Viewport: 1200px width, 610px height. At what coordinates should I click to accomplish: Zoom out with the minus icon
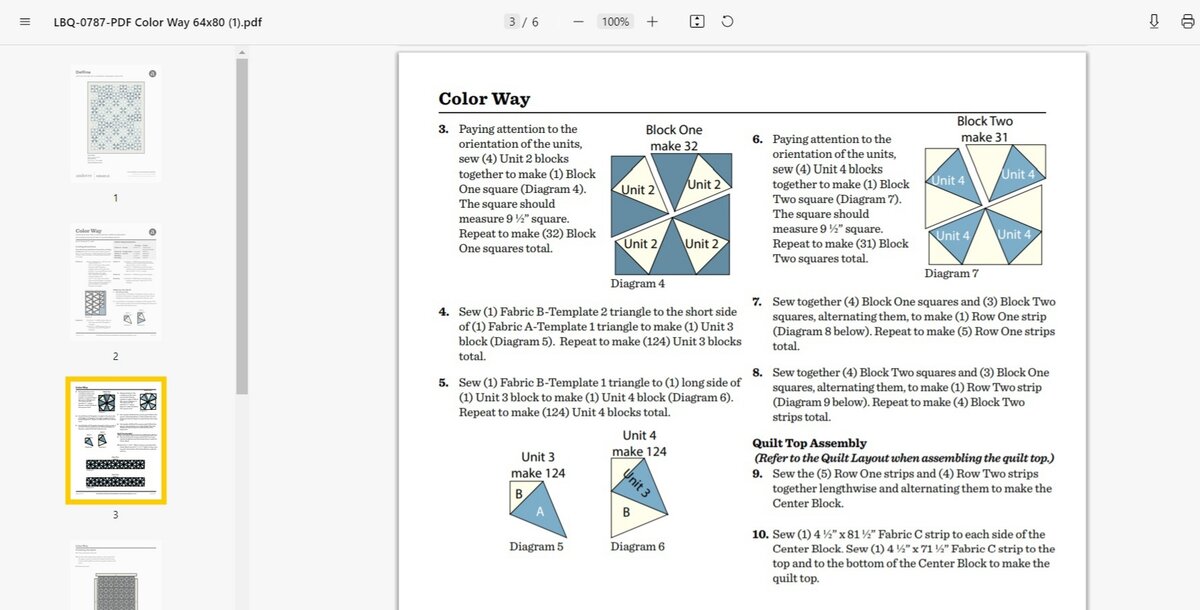click(x=578, y=22)
